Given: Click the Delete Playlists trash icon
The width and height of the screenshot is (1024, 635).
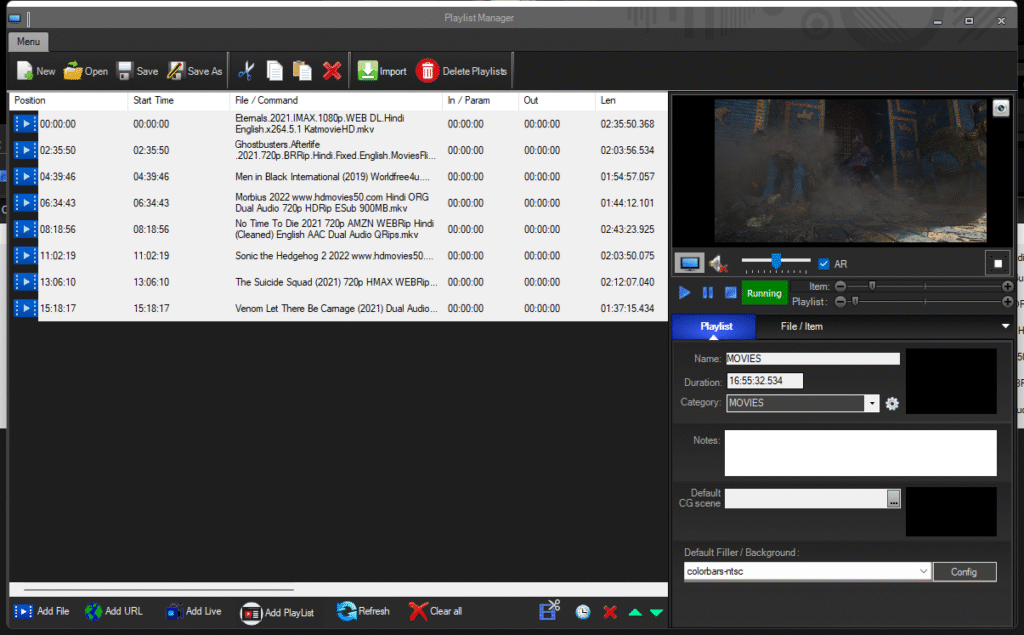Looking at the screenshot, I should [x=428, y=70].
